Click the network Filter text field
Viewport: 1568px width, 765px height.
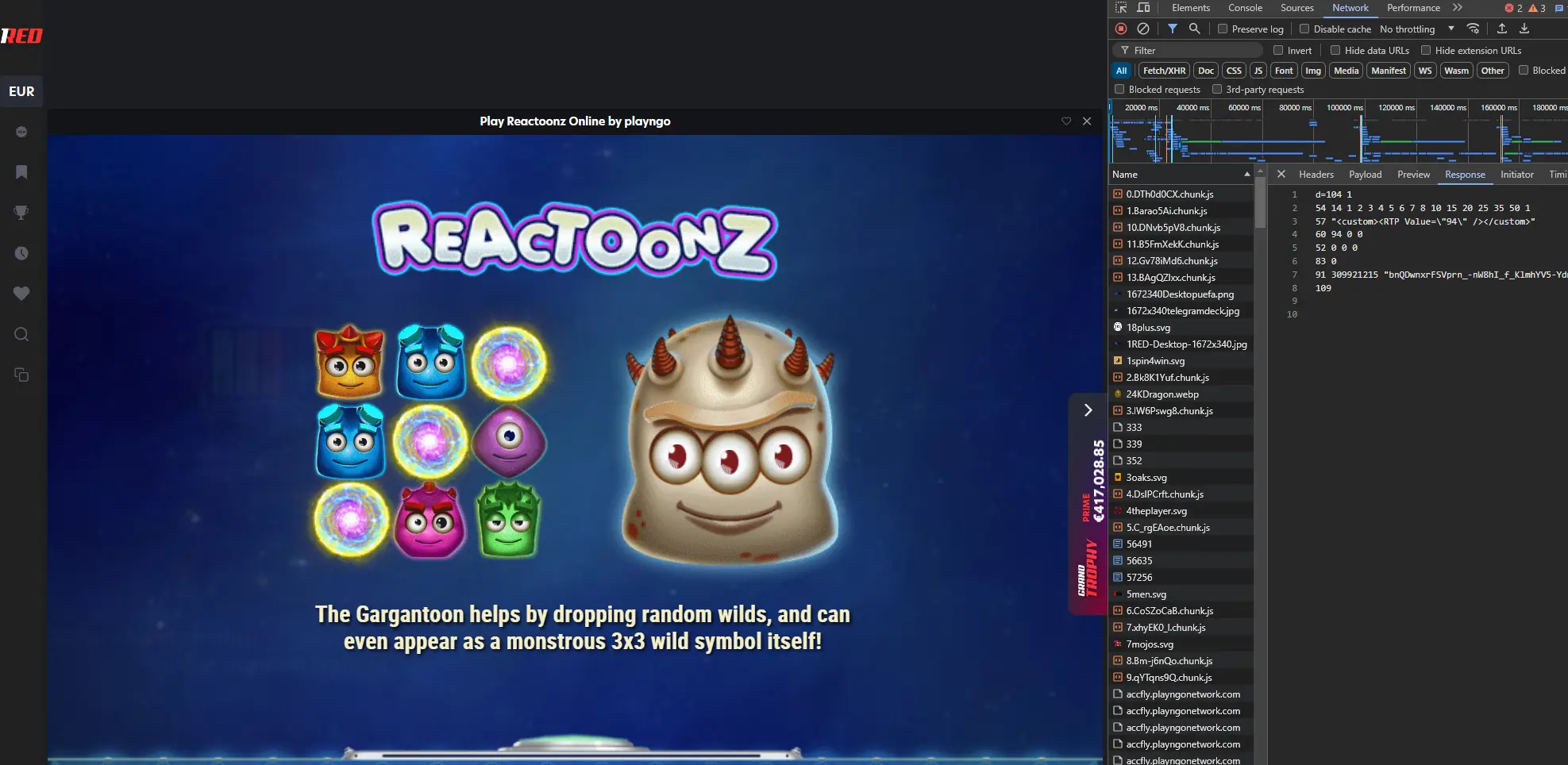click(1189, 50)
